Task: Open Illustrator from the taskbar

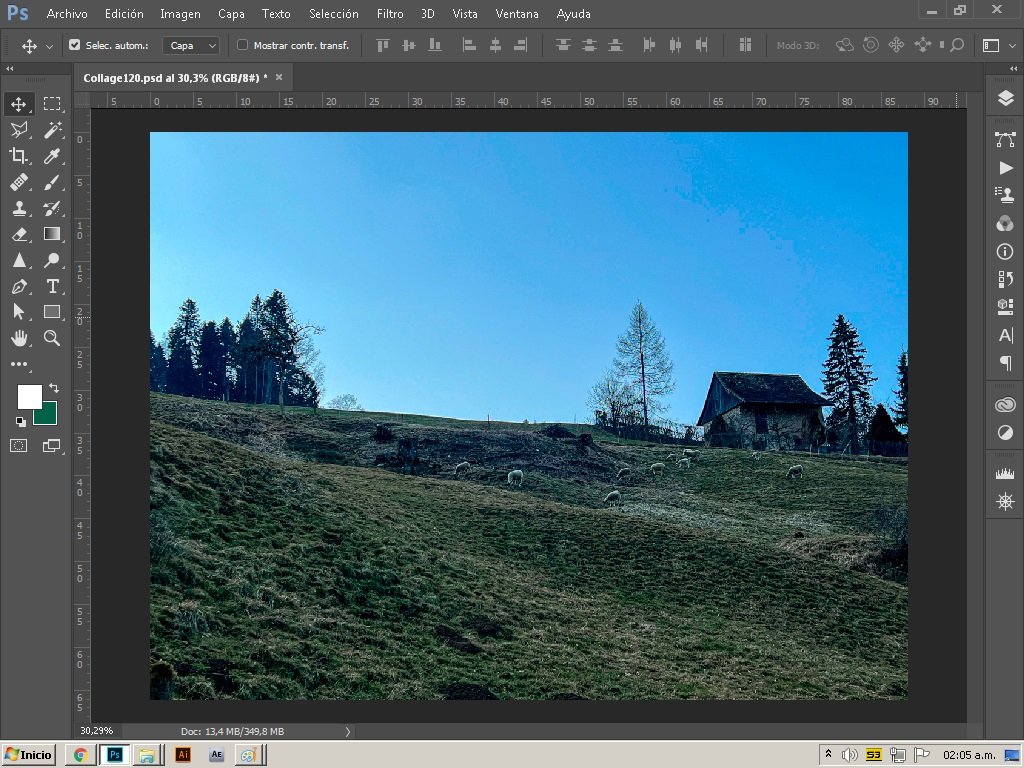Action: (183, 755)
